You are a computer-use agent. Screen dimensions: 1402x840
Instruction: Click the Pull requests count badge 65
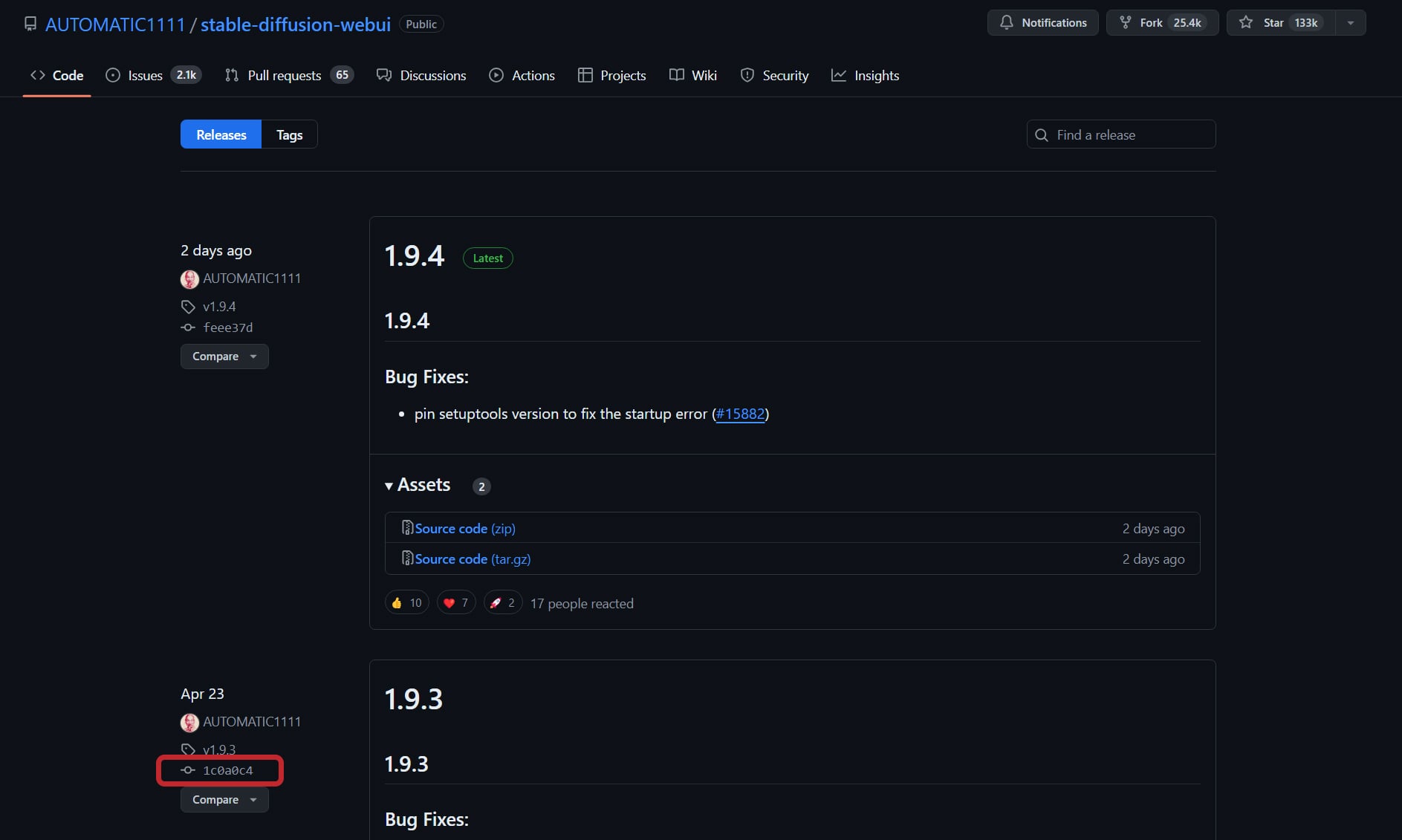click(x=342, y=75)
